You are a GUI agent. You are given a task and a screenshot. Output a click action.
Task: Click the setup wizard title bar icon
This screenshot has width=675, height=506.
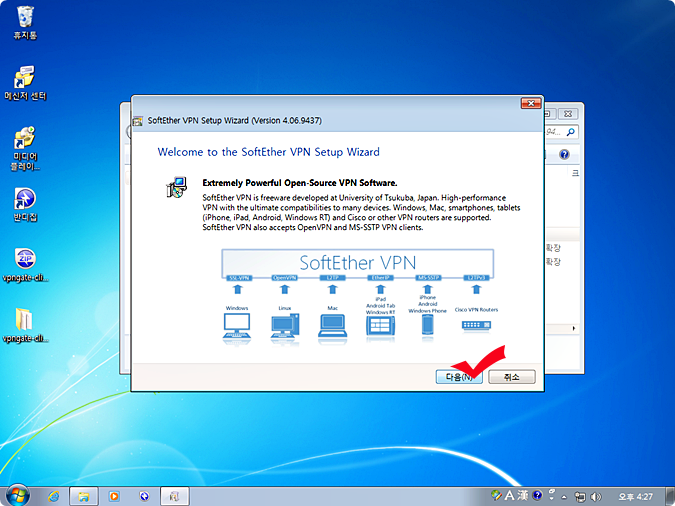(138, 121)
